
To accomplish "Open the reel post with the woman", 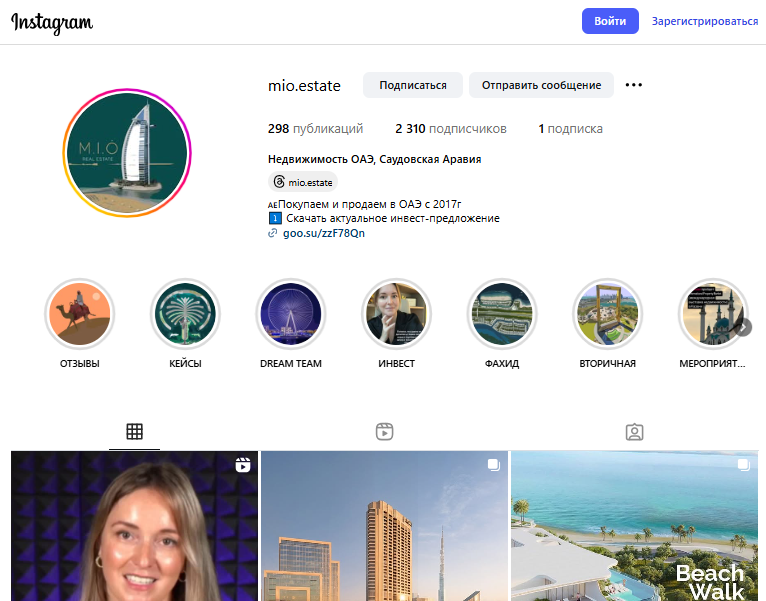I will (x=134, y=526).
